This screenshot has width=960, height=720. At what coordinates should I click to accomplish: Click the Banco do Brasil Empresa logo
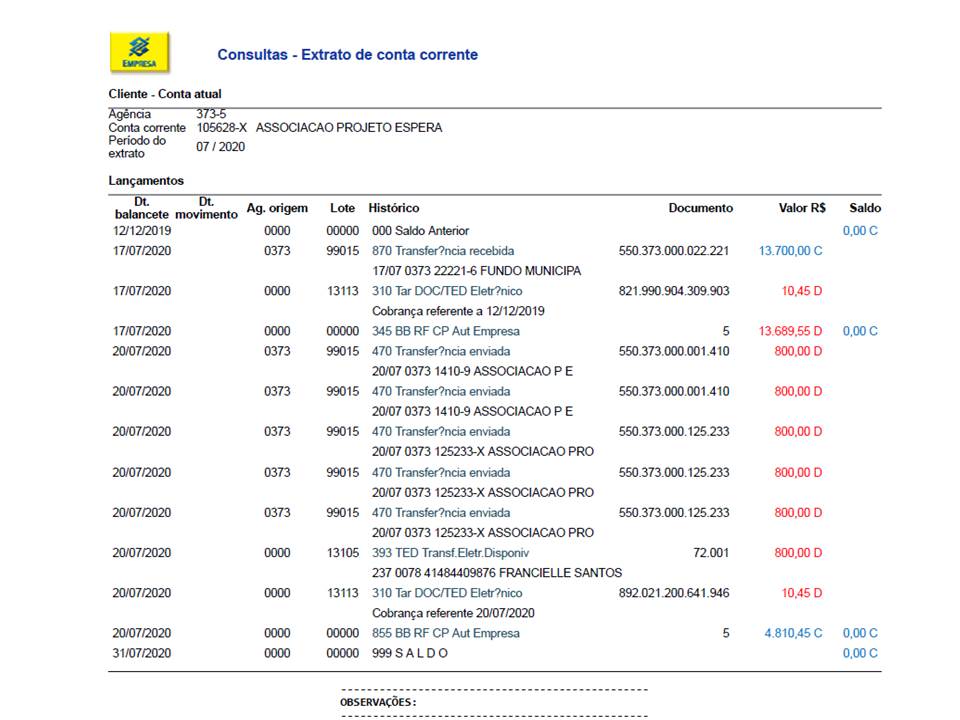(139, 52)
